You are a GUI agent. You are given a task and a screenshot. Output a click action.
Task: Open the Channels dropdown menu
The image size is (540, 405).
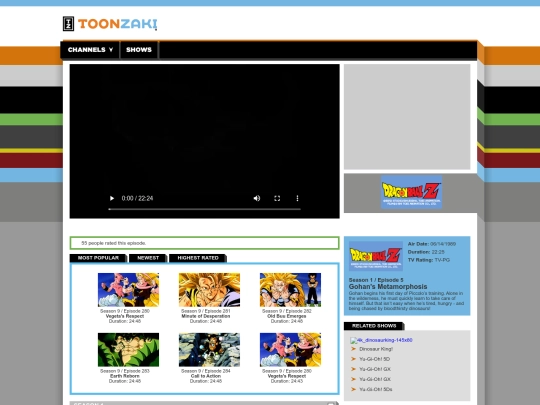90,50
